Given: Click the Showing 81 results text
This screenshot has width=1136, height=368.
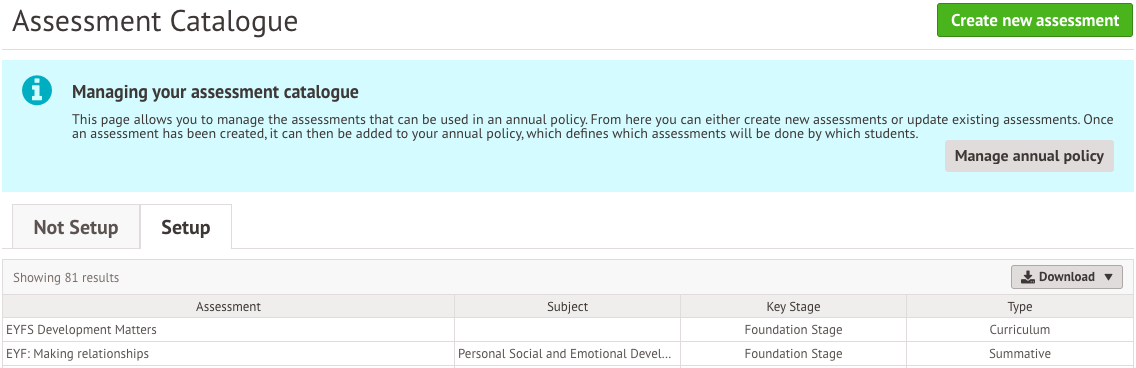Looking at the screenshot, I should [66, 277].
